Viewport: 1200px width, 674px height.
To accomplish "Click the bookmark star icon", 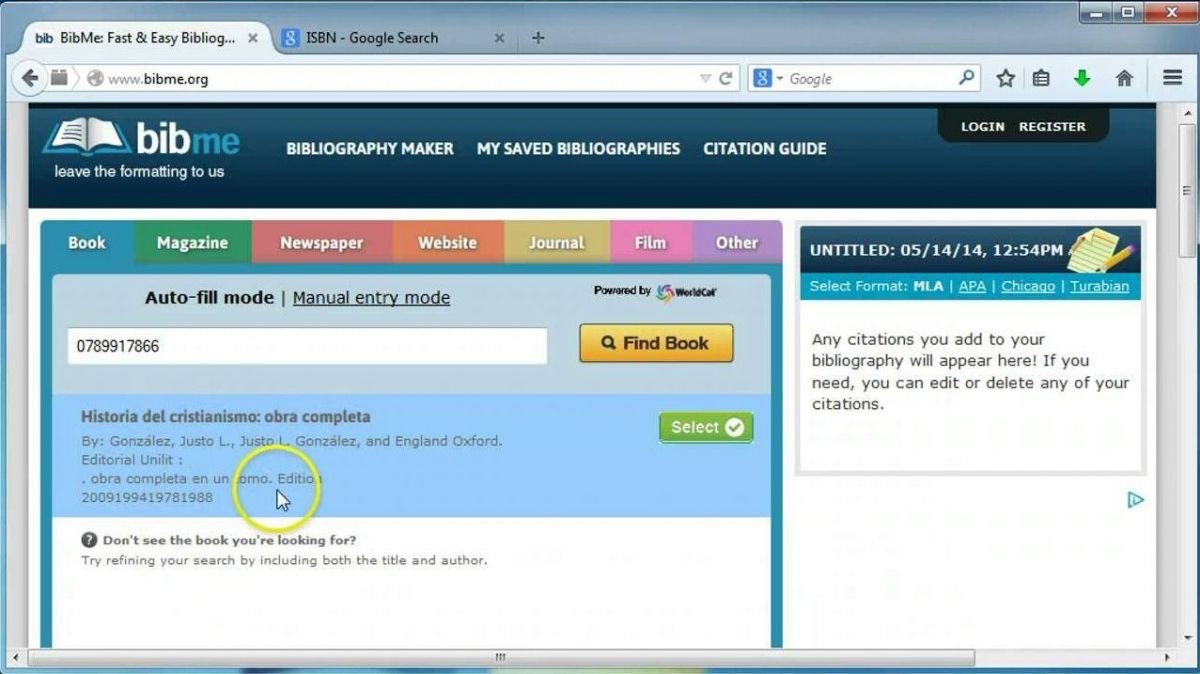I will [1005, 78].
